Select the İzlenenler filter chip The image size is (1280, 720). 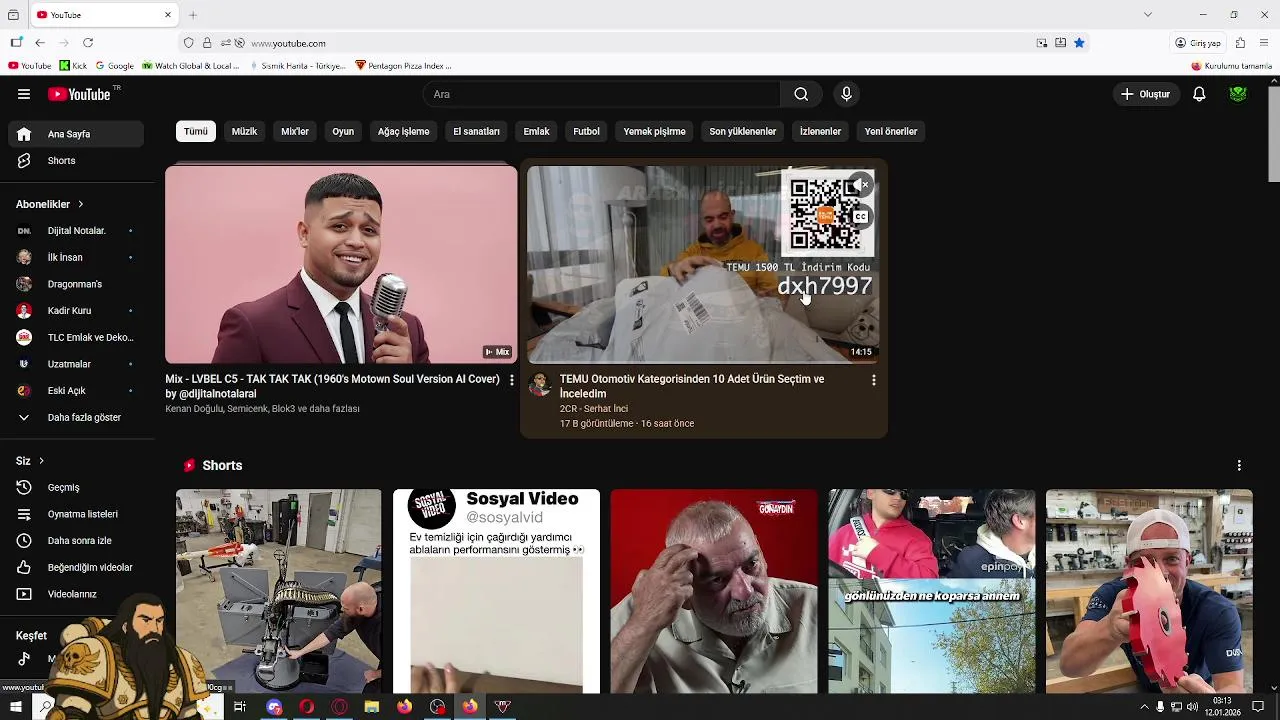click(820, 131)
